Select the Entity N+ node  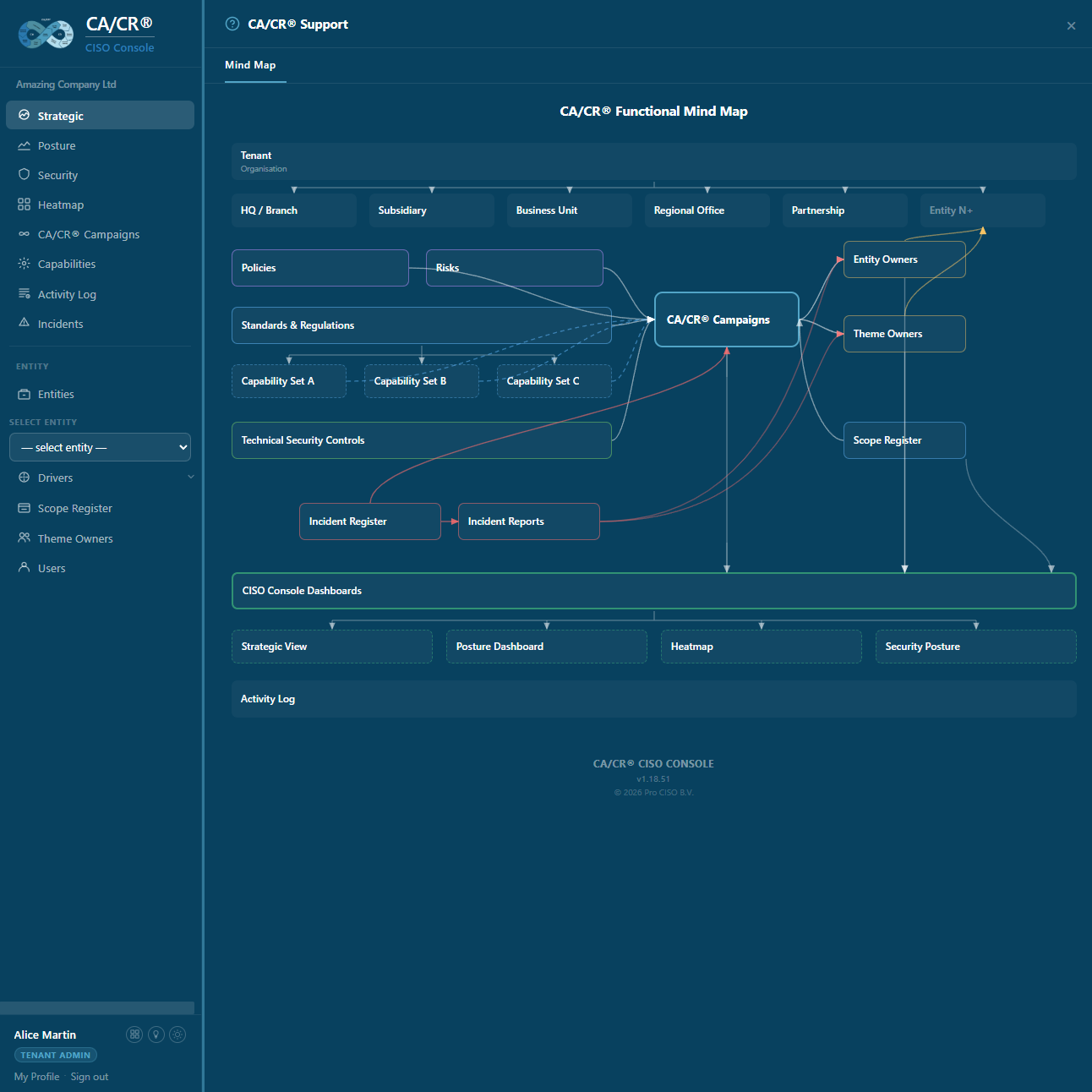tap(983, 210)
